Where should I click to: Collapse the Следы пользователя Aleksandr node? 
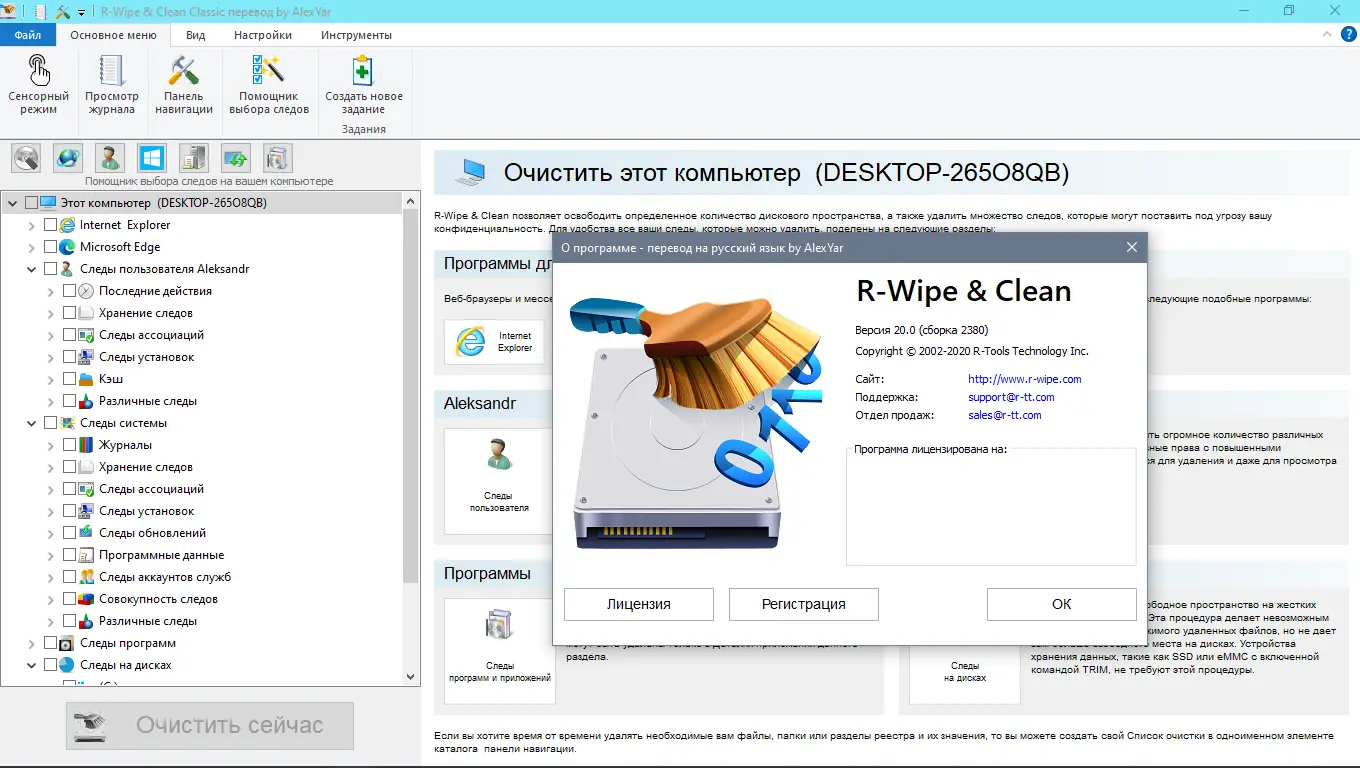32,269
